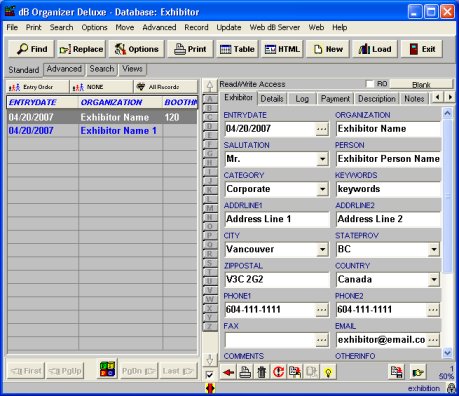Click the trash can delete record icon
This screenshot has width=459, height=396.
click(262, 372)
